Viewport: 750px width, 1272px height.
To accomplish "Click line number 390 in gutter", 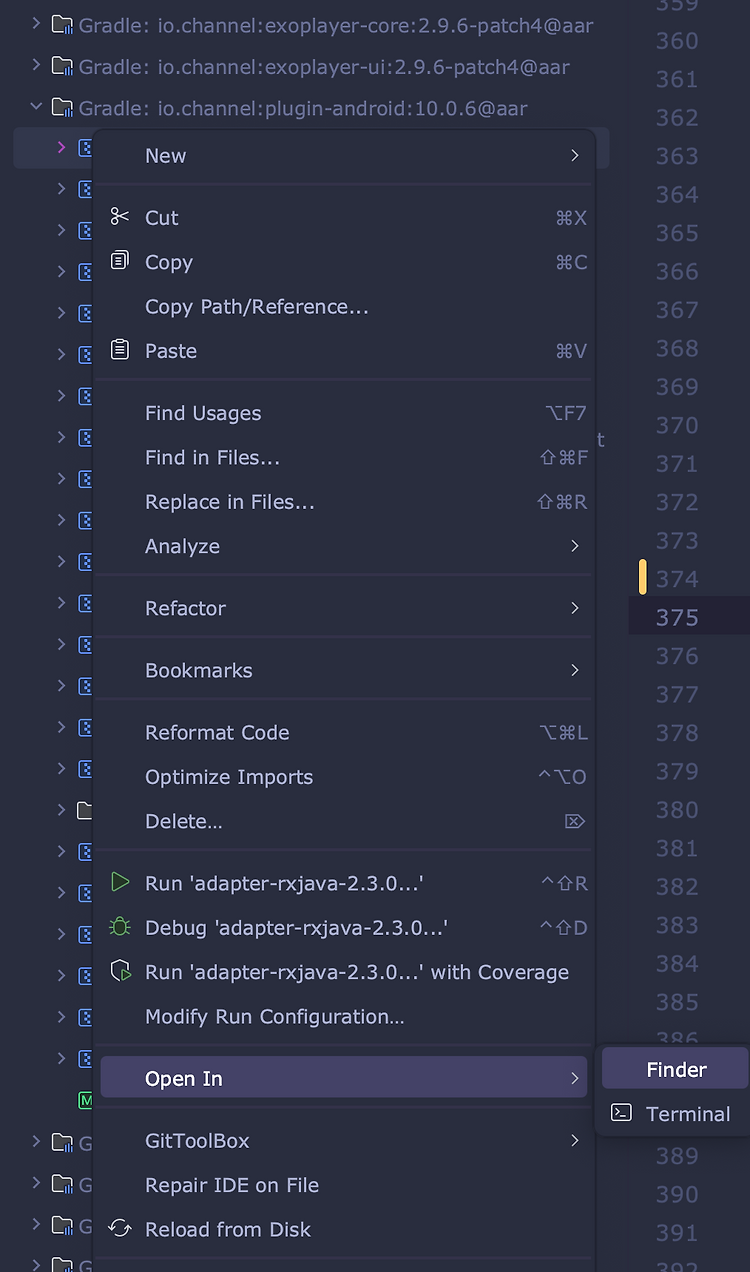I will 677,1194.
